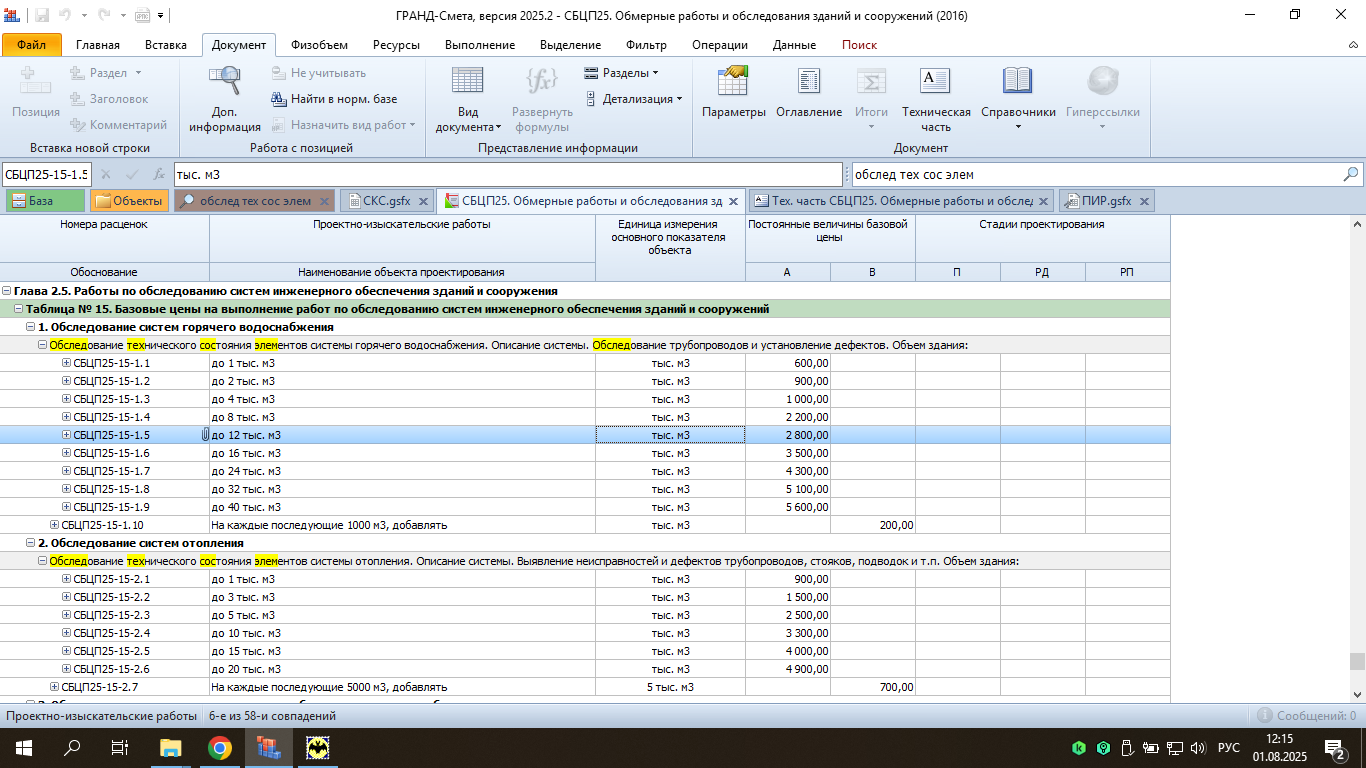Close the СКС.gsfx tab
1366x768 pixels.
[423, 201]
